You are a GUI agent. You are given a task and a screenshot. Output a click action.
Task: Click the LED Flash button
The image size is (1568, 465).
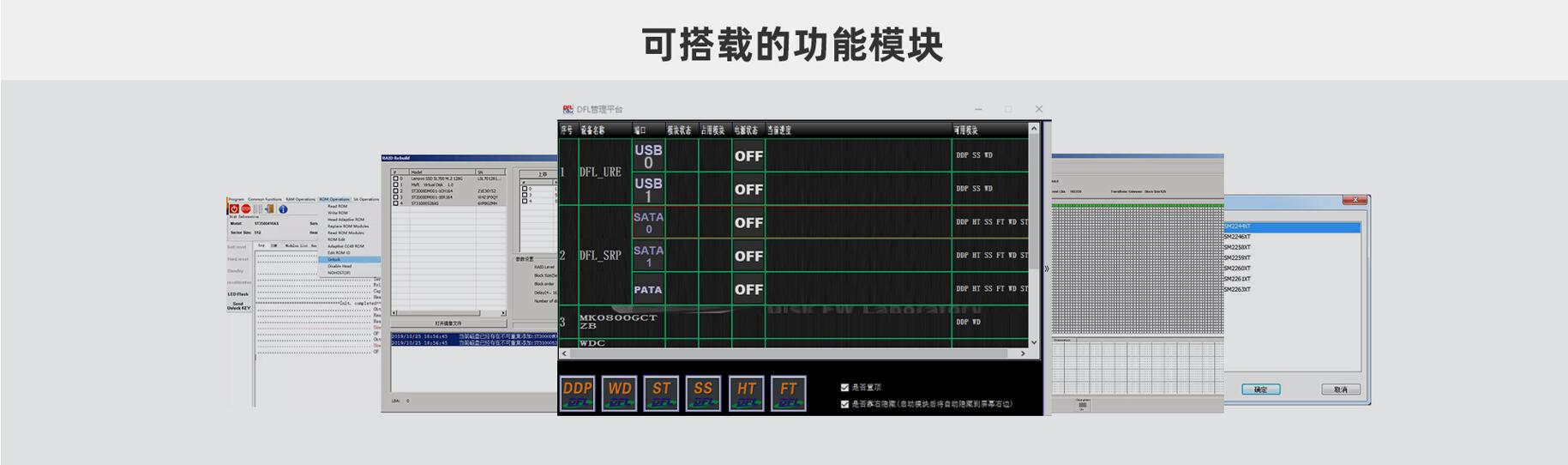coord(237,294)
